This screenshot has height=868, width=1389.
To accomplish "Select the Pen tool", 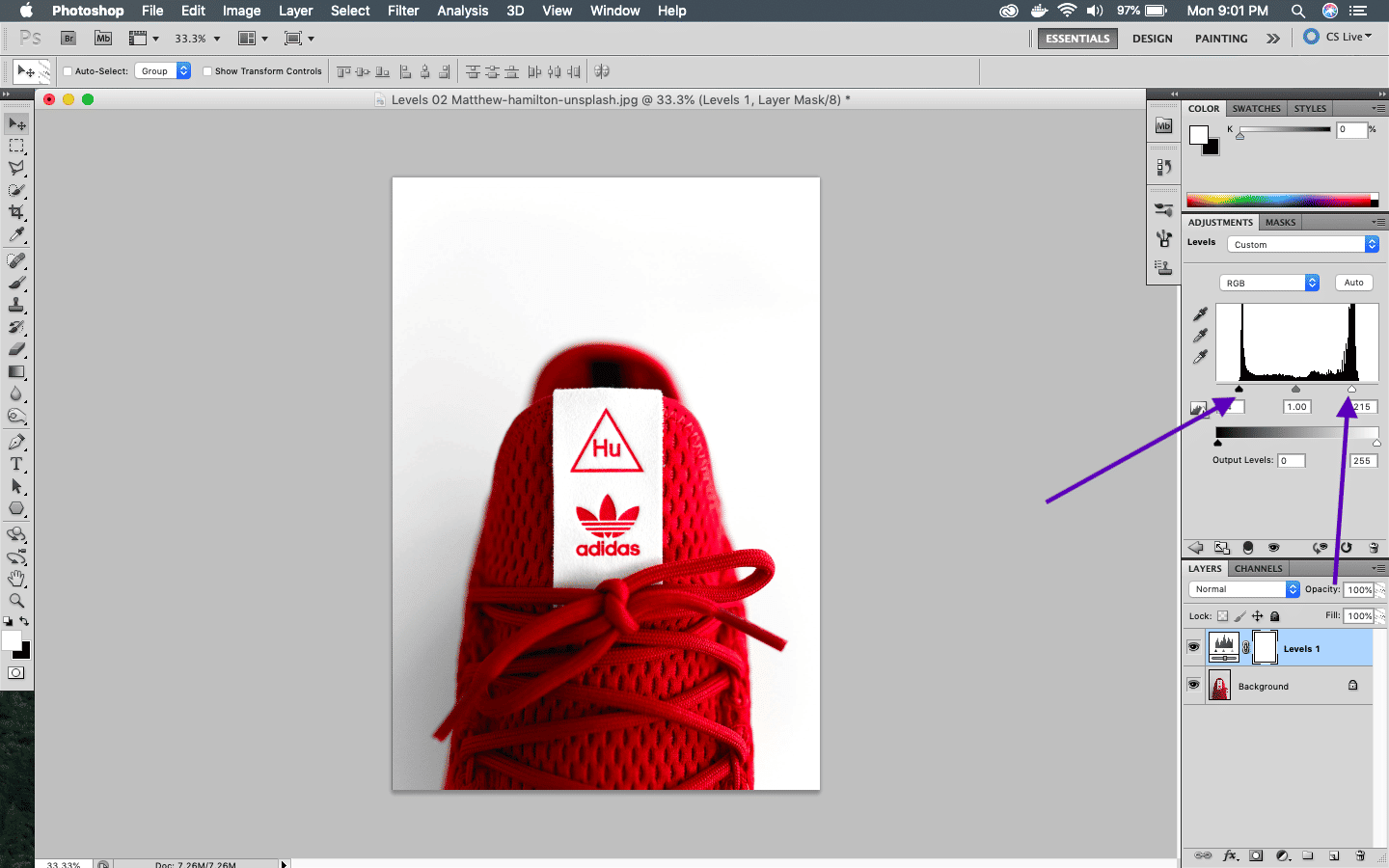I will coord(16,442).
